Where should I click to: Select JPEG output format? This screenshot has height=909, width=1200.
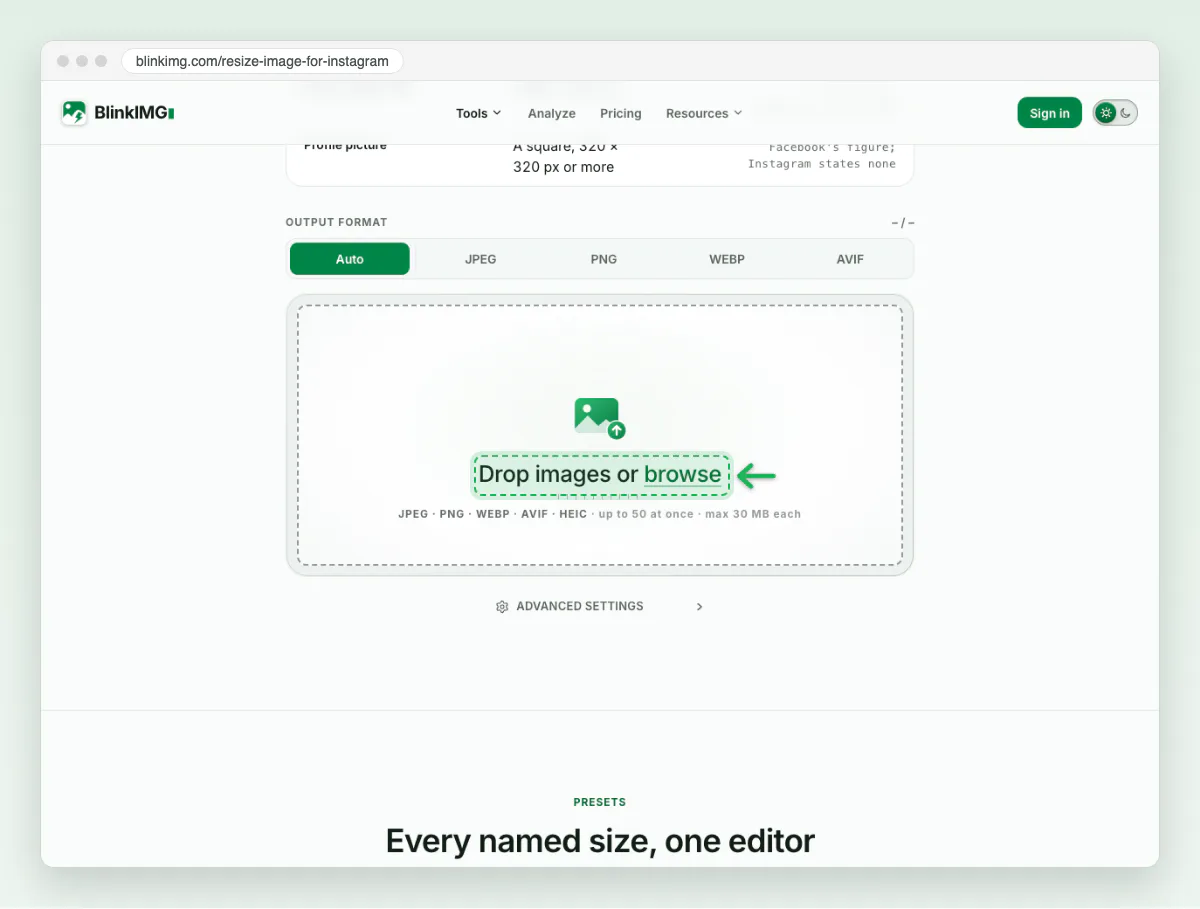click(x=480, y=259)
